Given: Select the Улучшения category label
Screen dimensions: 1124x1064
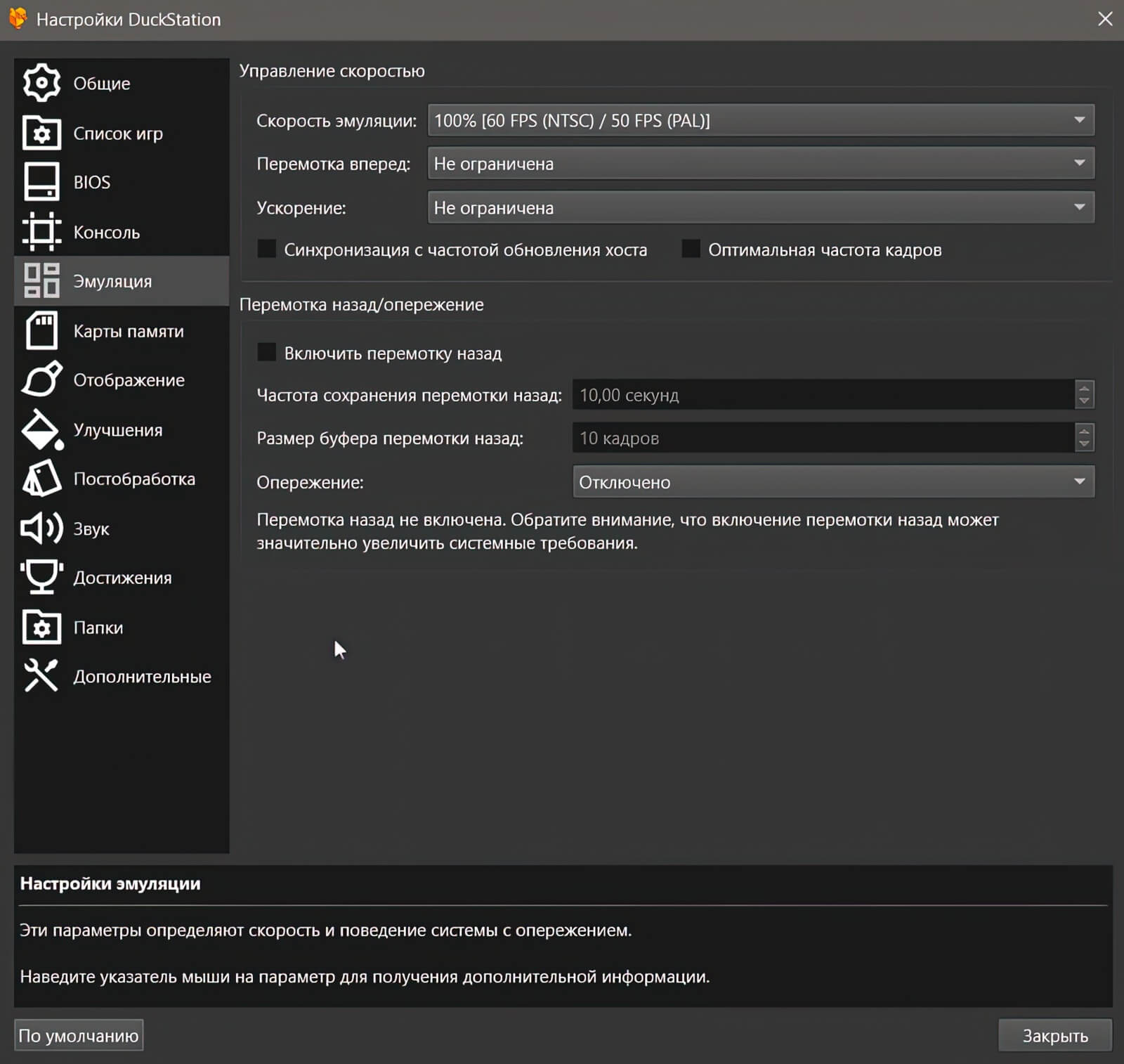Looking at the screenshot, I should click(x=118, y=430).
